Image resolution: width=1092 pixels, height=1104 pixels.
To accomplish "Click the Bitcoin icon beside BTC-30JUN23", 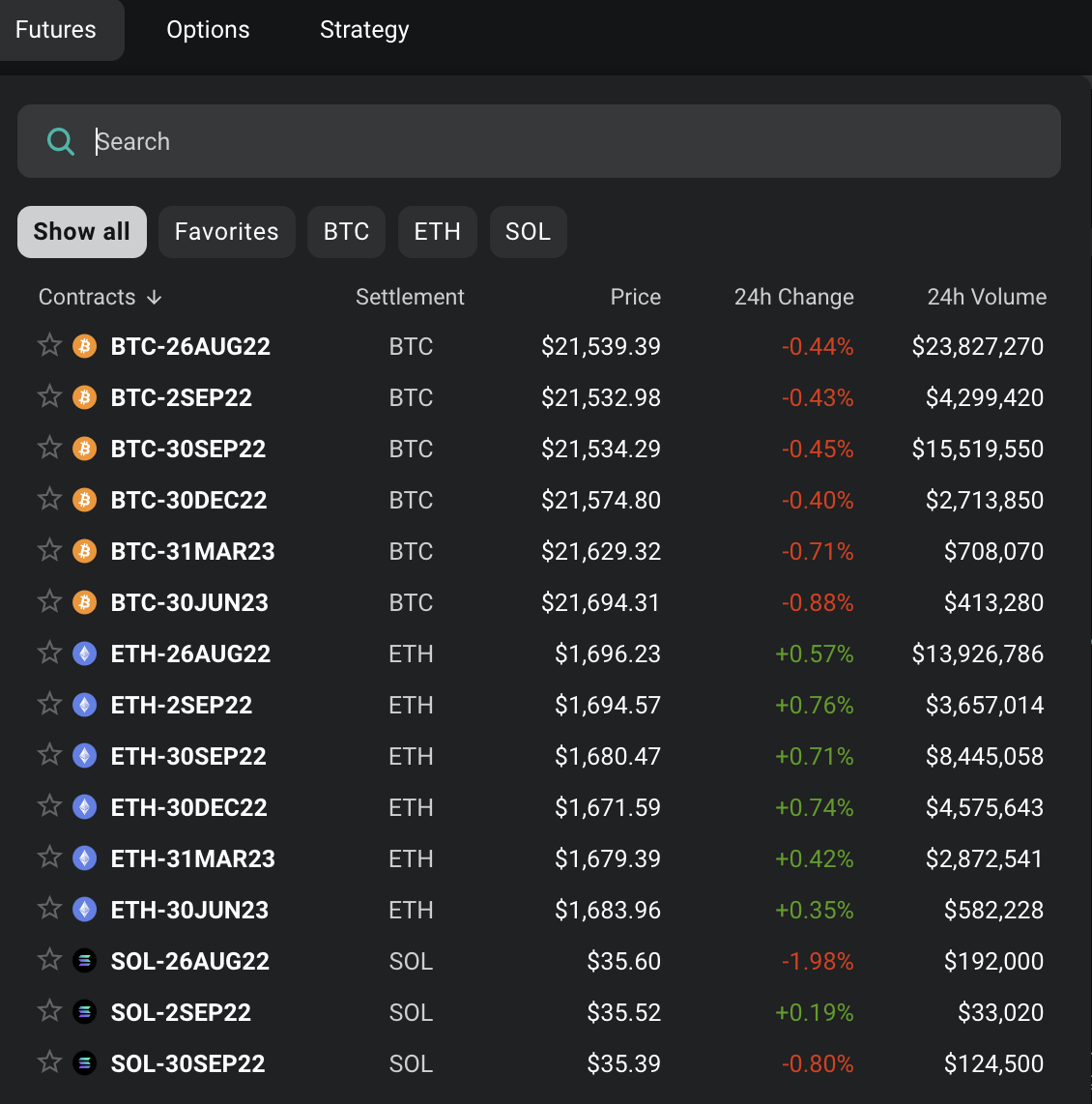I will 85,602.
